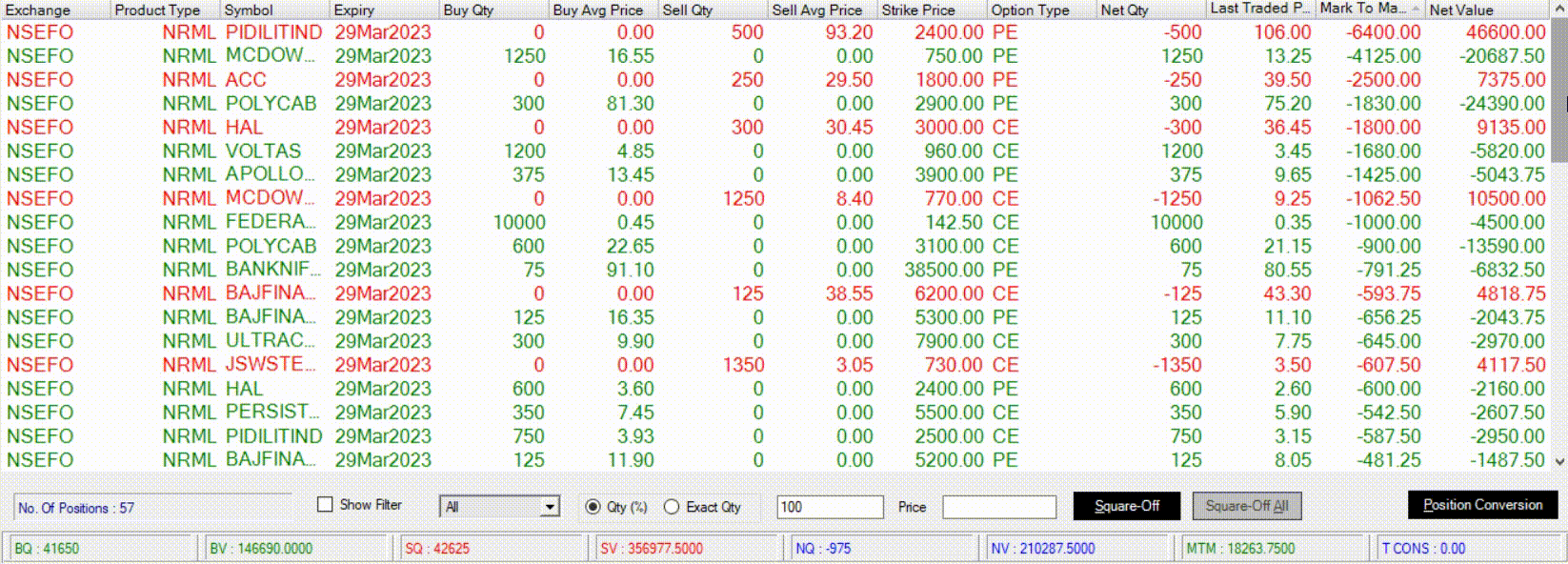Click net value -20687.50
1568x564 pixels.
1502,55
